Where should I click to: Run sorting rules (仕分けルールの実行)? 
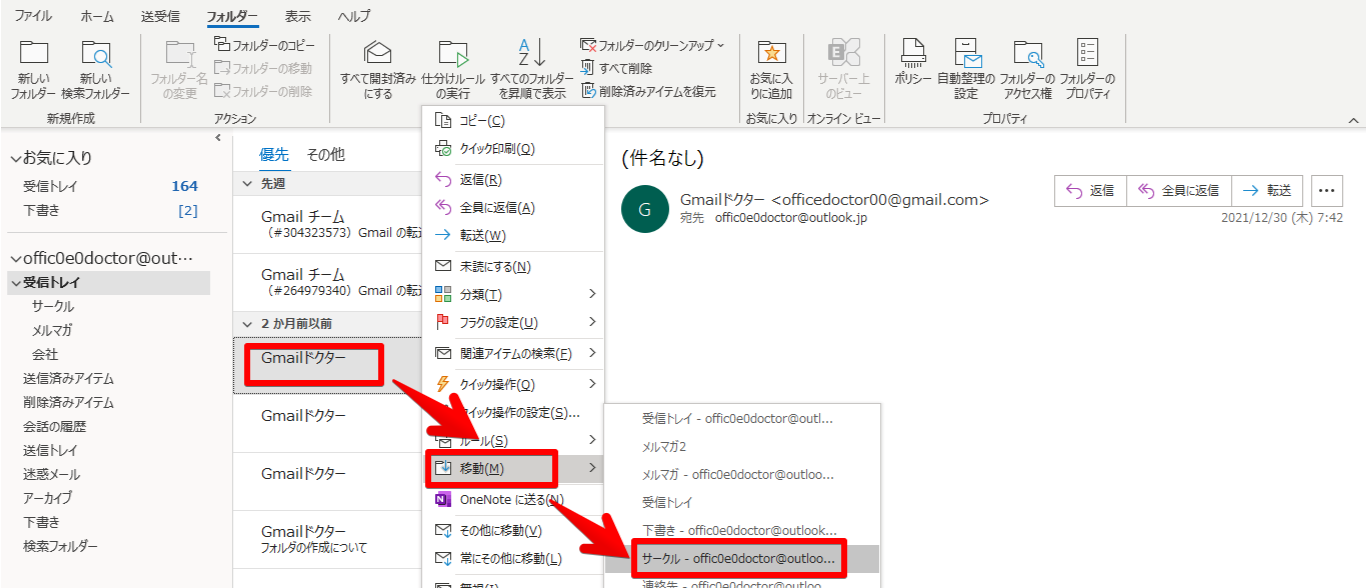point(453,70)
